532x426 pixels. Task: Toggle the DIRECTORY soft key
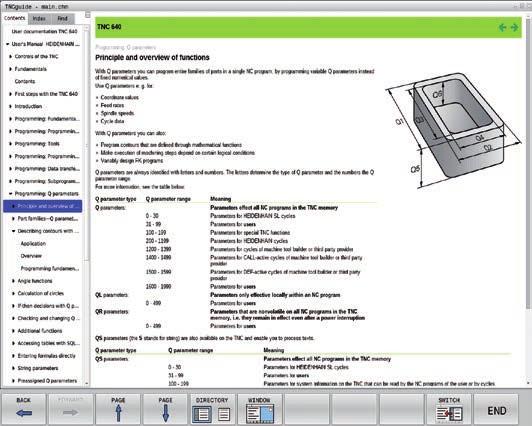coord(212,408)
